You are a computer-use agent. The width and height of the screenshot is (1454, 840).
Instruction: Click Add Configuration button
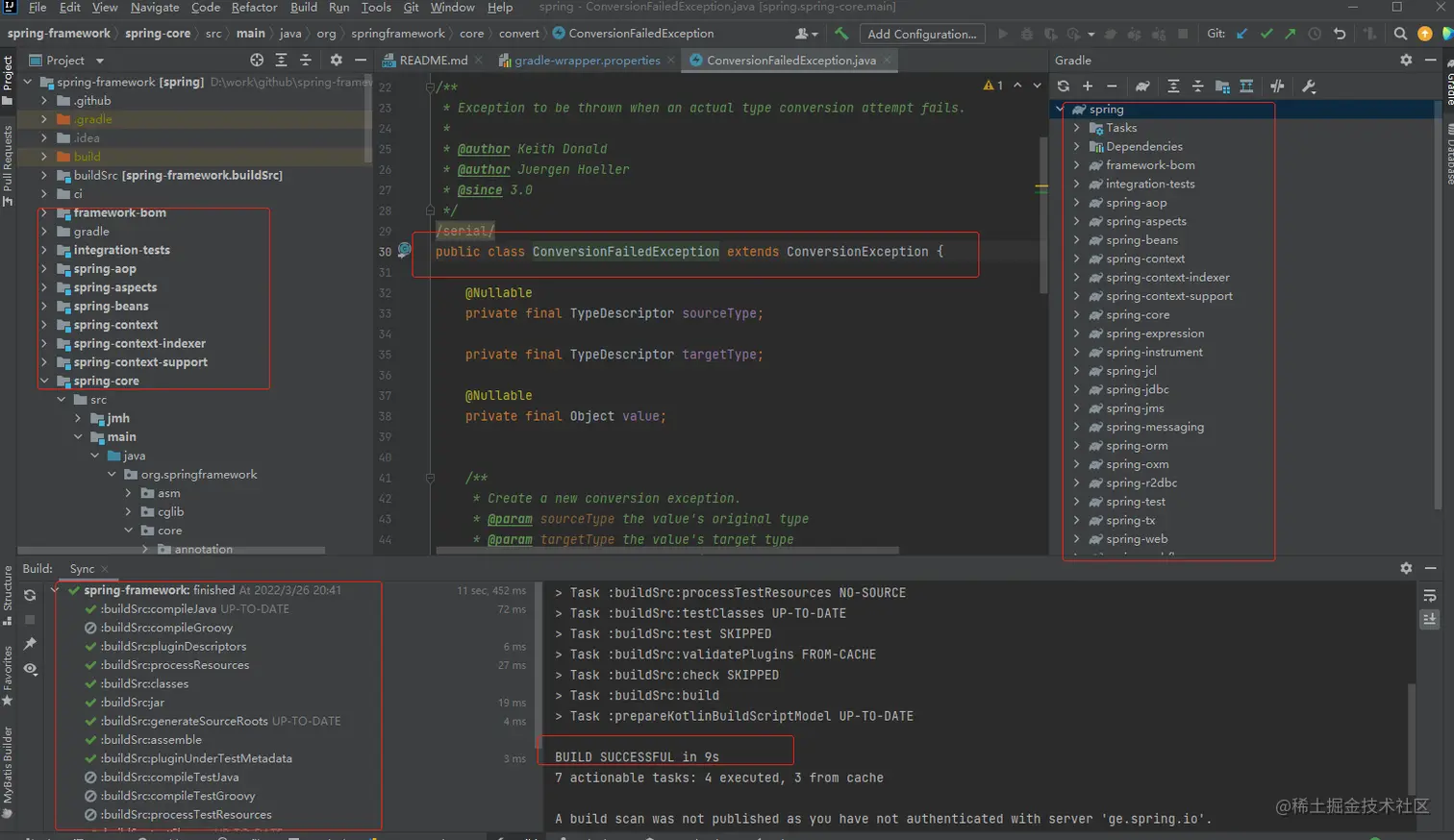click(x=921, y=34)
